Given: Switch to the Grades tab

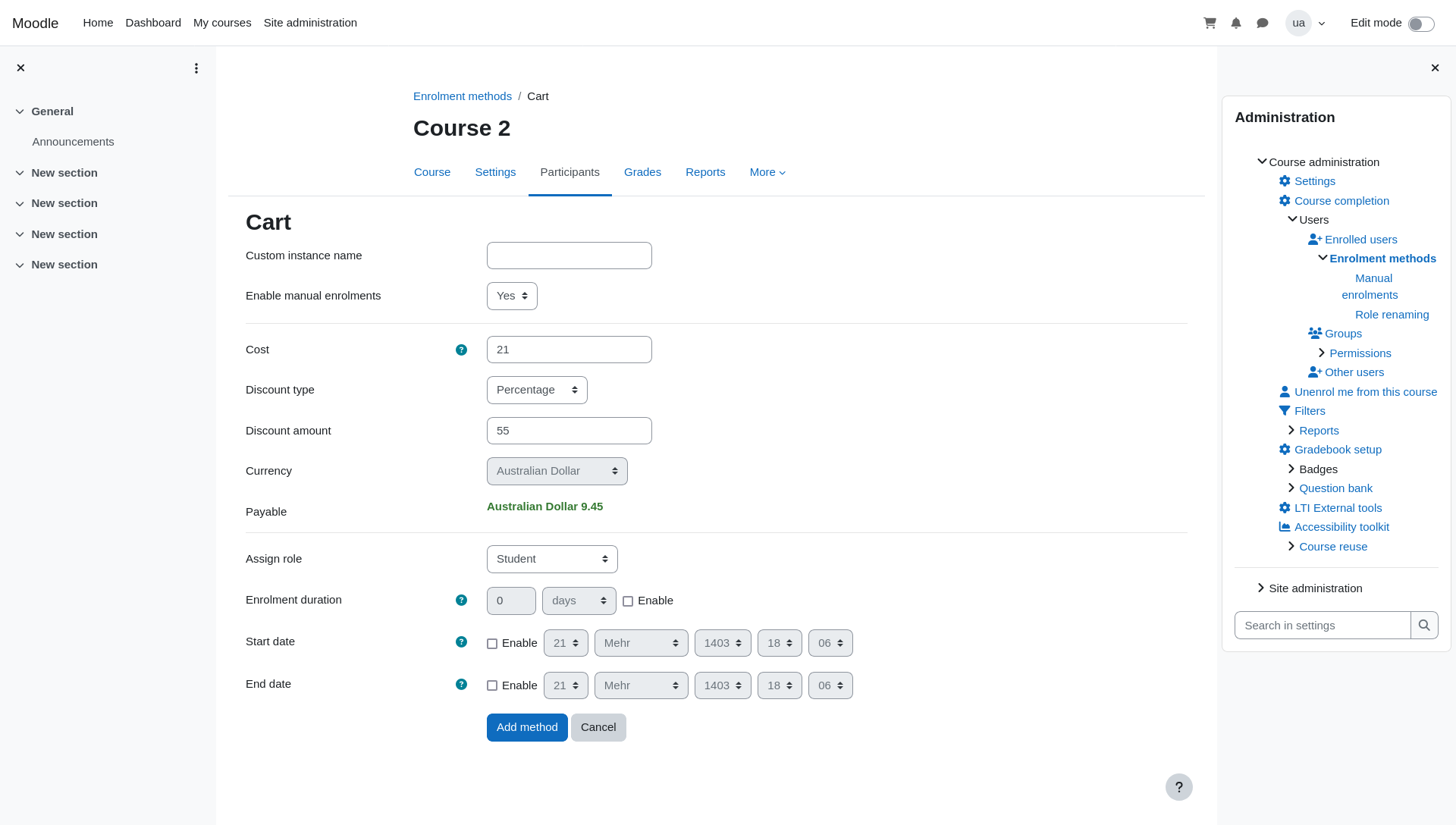Looking at the screenshot, I should tap(642, 173).
